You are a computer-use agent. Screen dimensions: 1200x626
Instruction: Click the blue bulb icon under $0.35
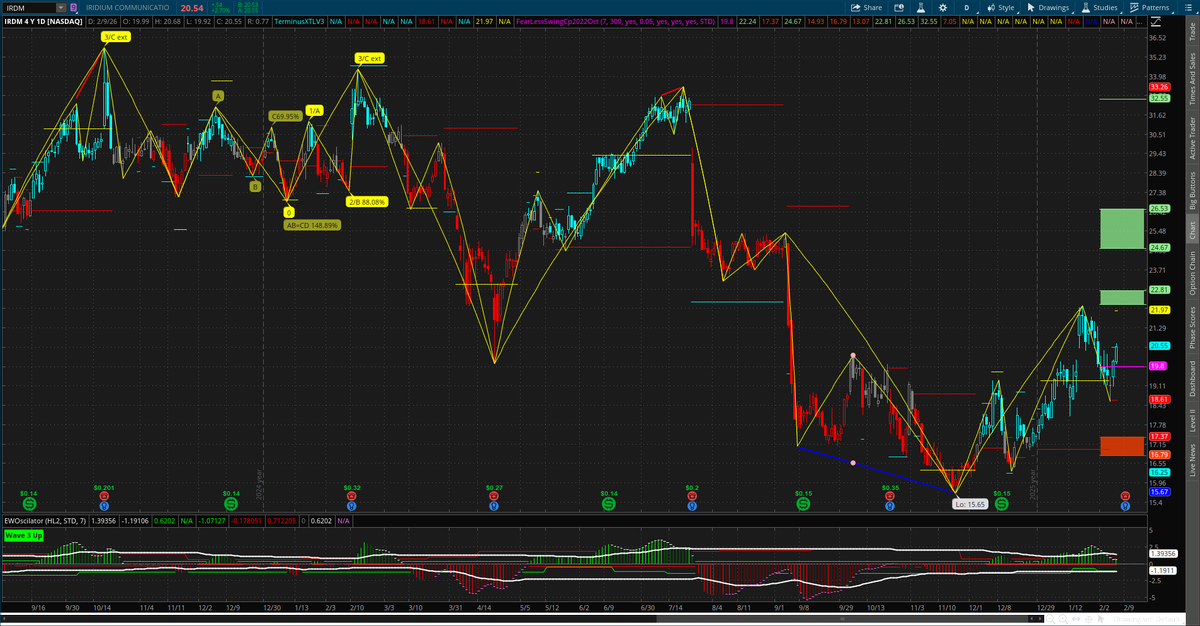[x=889, y=506]
